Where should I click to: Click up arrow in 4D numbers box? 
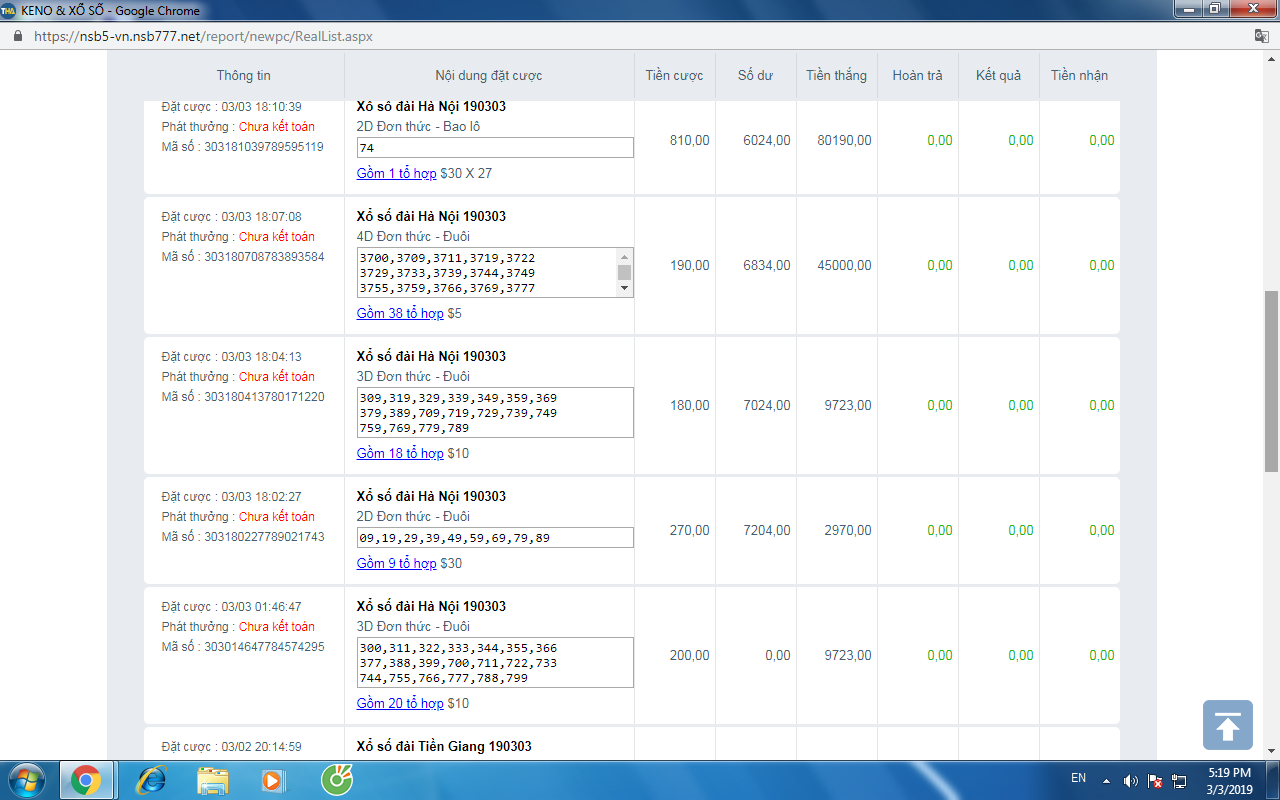pos(625,256)
